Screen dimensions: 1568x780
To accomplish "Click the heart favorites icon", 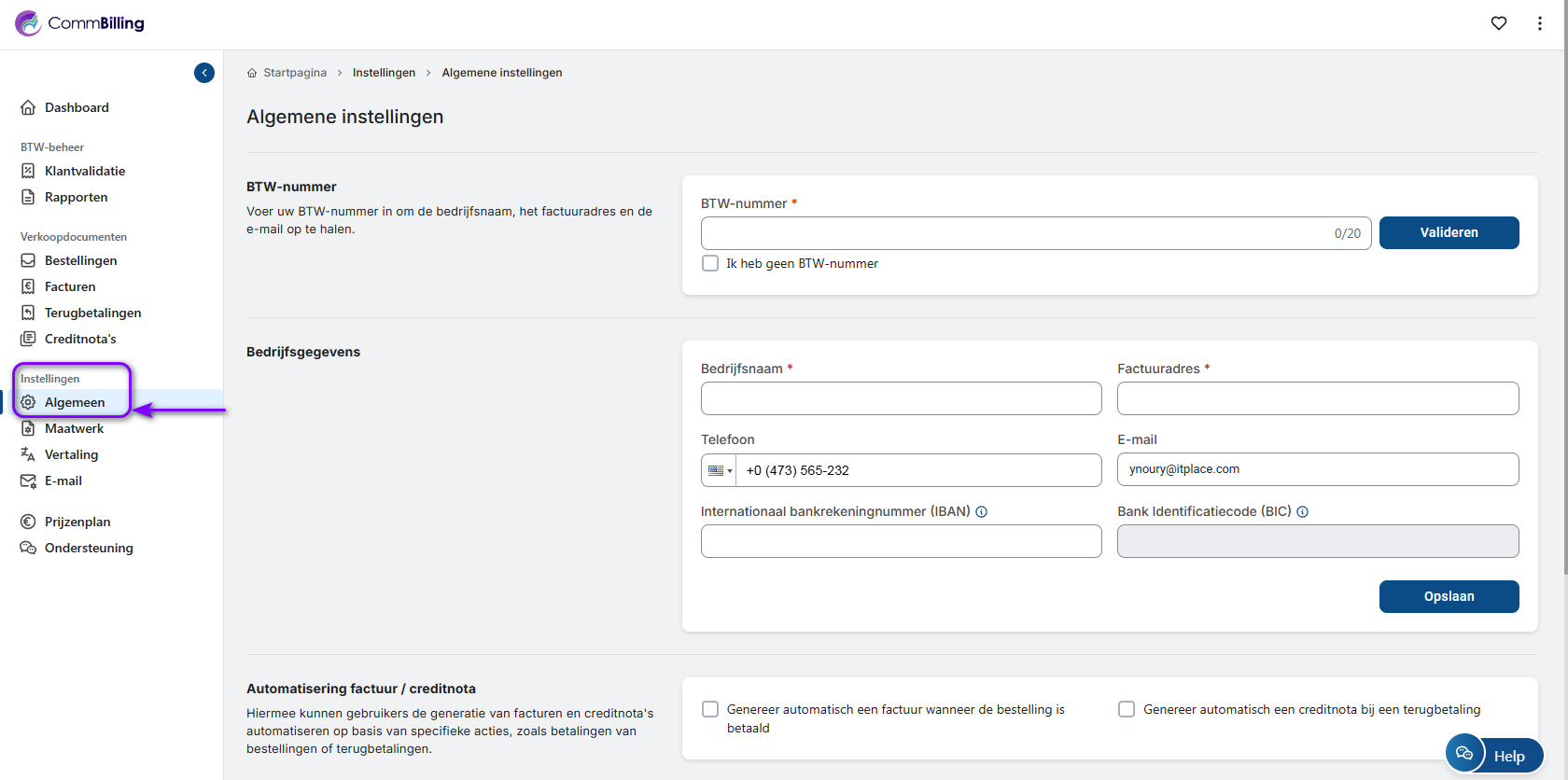I will point(1498,23).
